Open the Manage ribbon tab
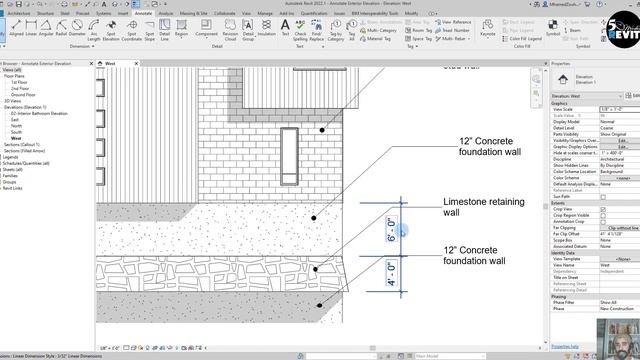This screenshot has height=360, width=640. coord(265,13)
